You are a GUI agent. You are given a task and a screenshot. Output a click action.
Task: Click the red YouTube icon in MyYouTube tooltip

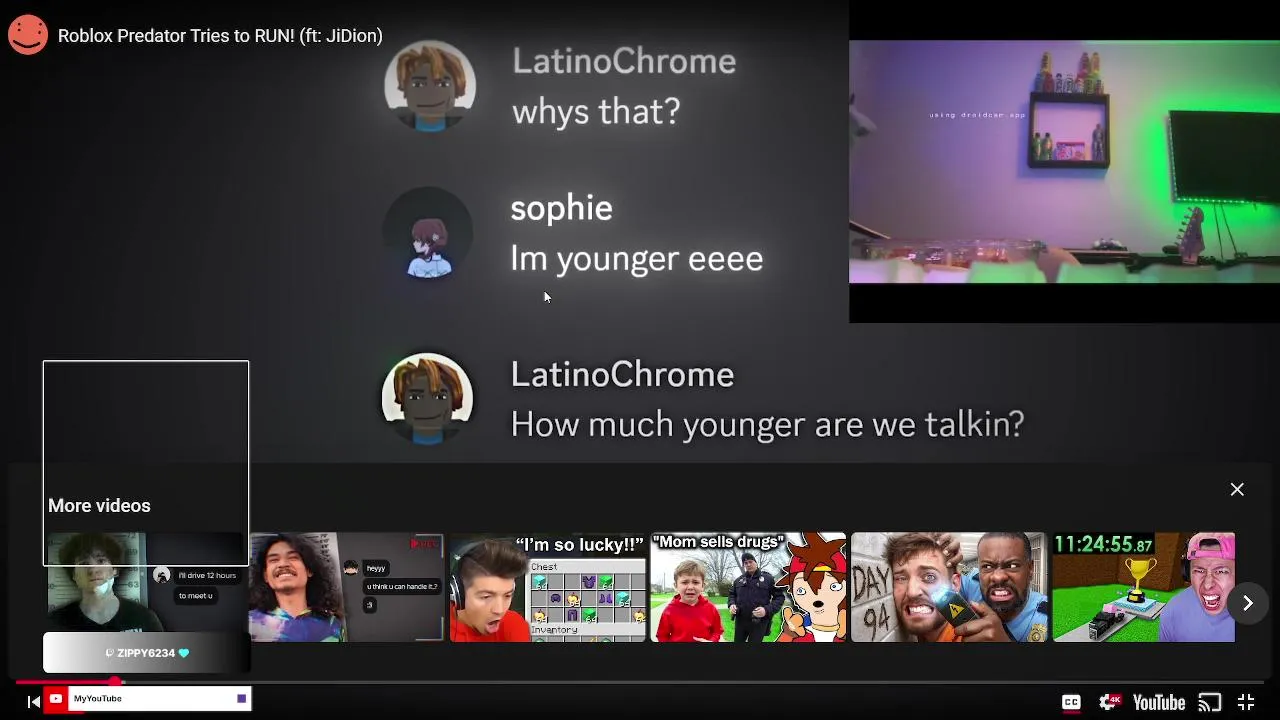pos(56,698)
